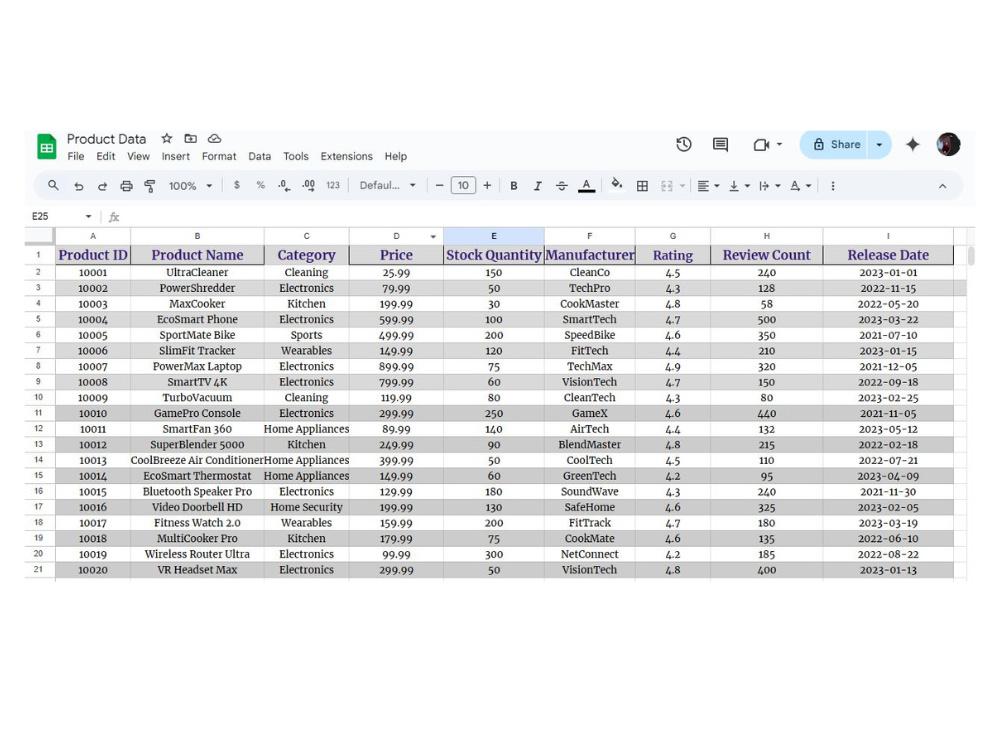Screen dimensions: 1000x750
Task: Increase decimal places
Action: pos(309,186)
